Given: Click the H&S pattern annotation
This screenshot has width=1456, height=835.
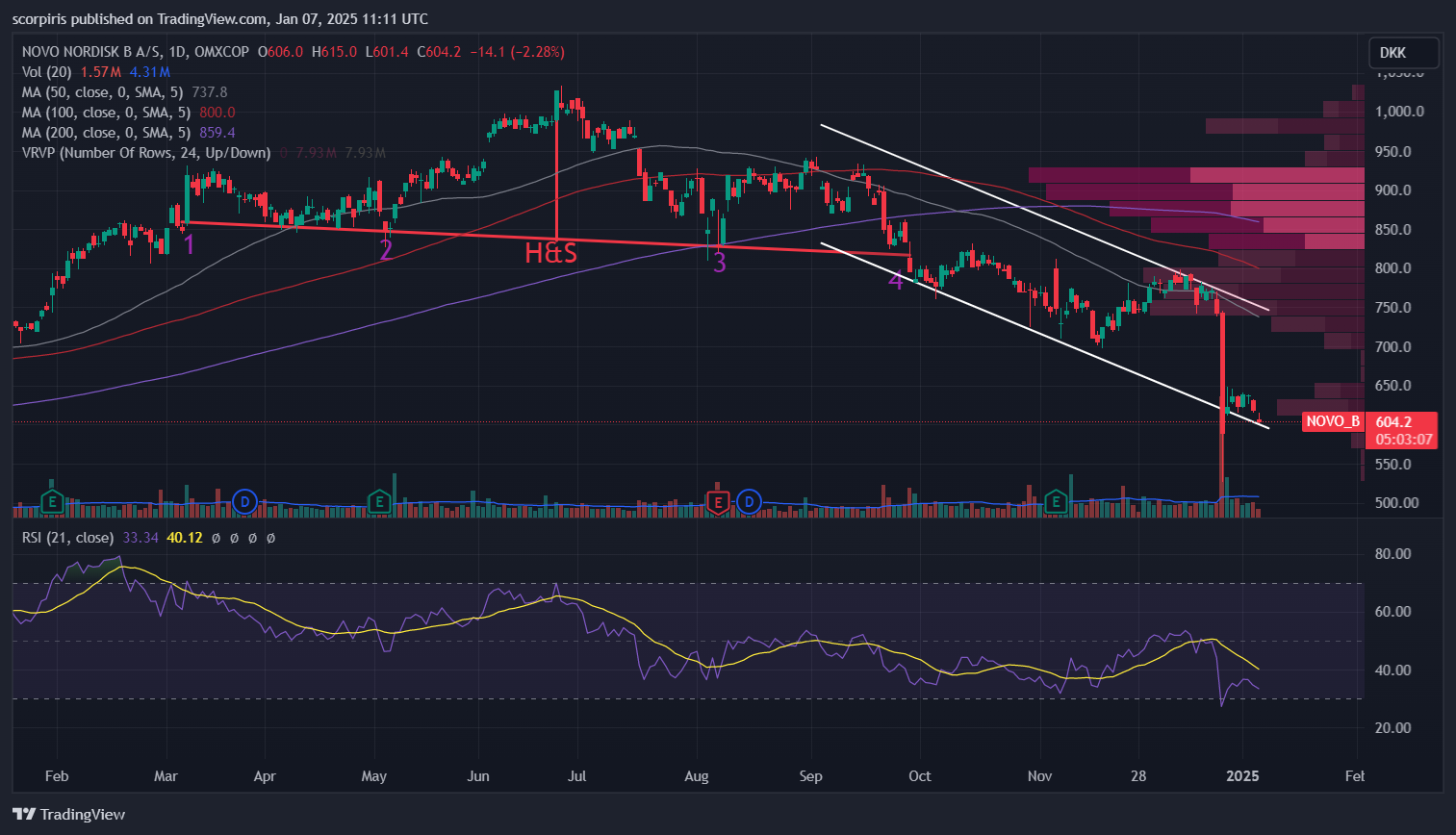Looking at the screenshot, I should pyautogui.click(x=550, y=253).
